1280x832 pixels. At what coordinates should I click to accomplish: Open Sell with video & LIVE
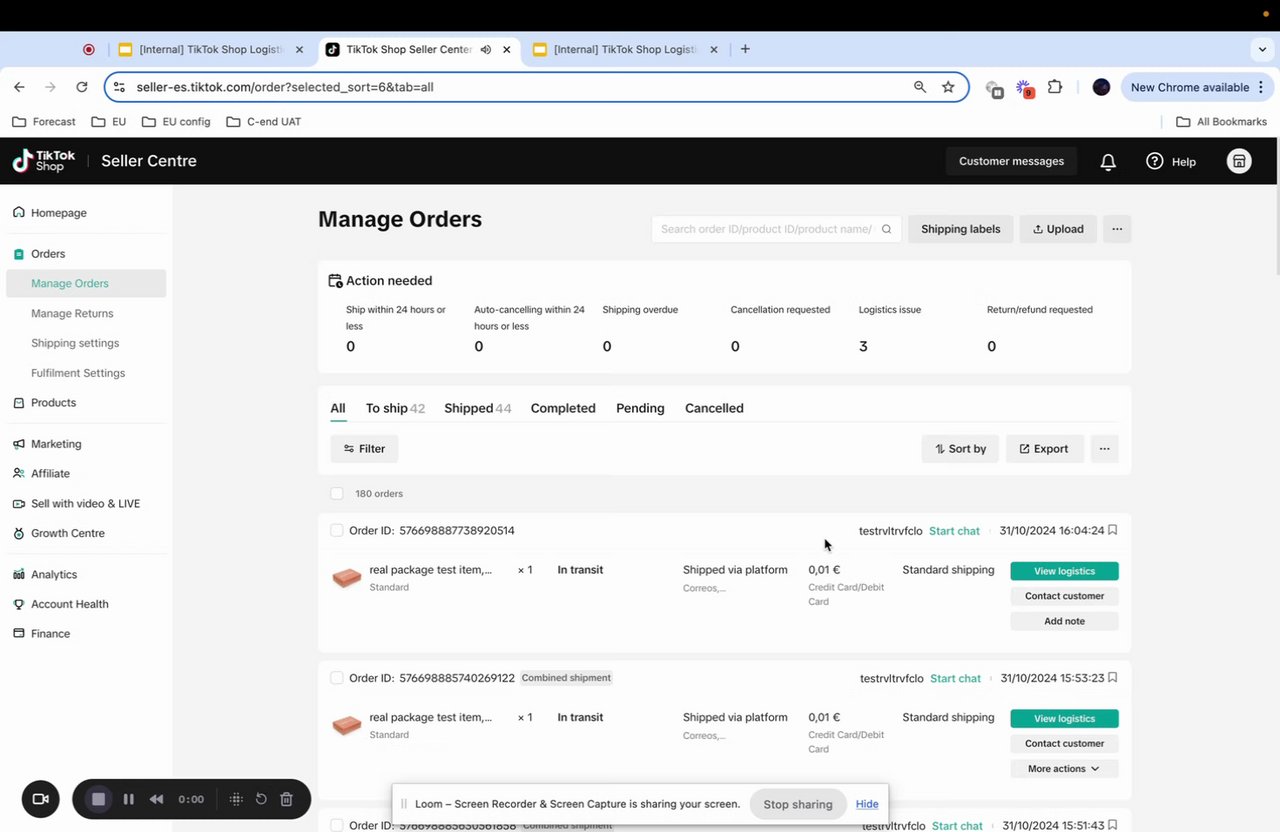[x=86, y=504]
